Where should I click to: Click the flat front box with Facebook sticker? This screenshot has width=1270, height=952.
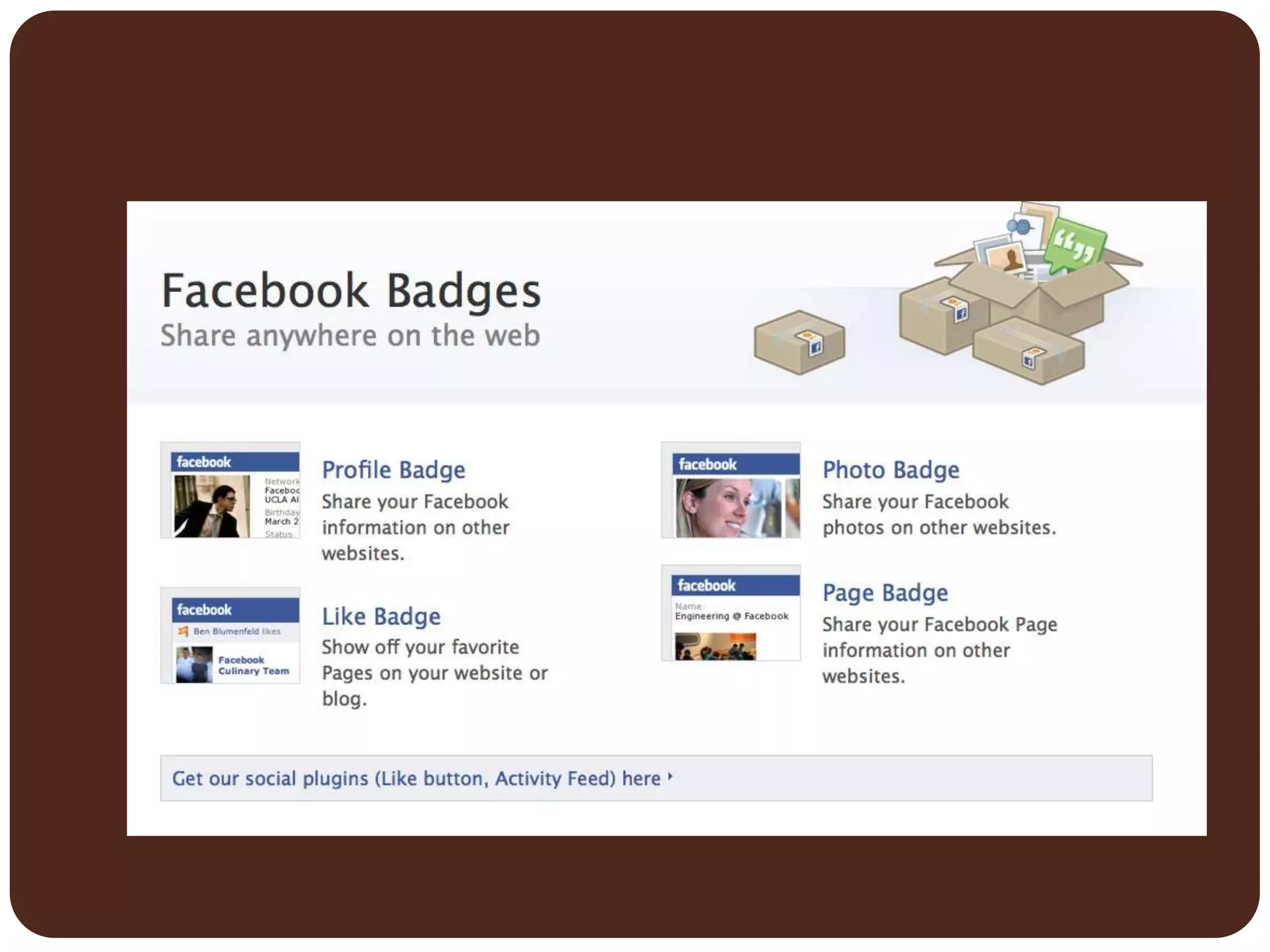1028,351
